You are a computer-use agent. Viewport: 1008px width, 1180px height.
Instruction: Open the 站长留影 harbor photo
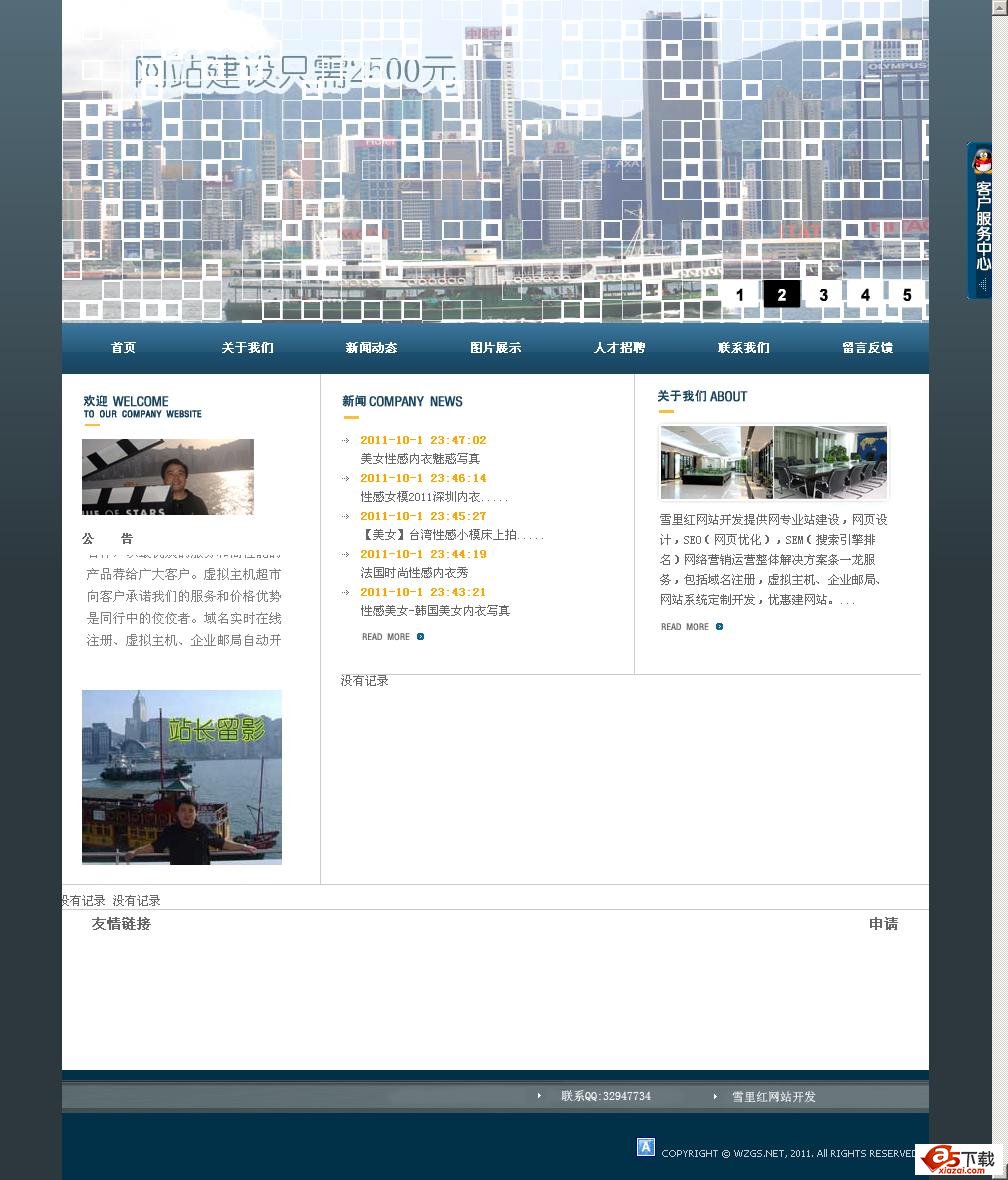pyautogui.click(x=181, y=777)
